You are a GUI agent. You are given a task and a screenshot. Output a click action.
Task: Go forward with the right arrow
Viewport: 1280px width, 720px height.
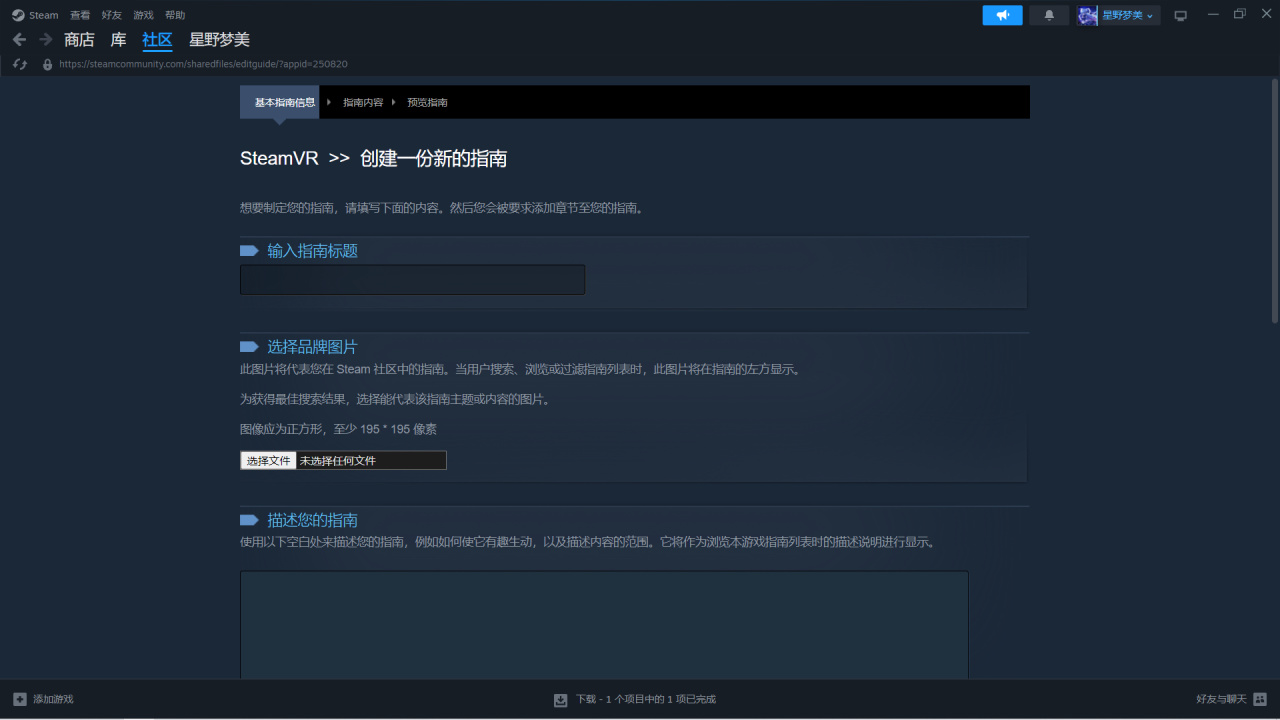click(45, 39)
